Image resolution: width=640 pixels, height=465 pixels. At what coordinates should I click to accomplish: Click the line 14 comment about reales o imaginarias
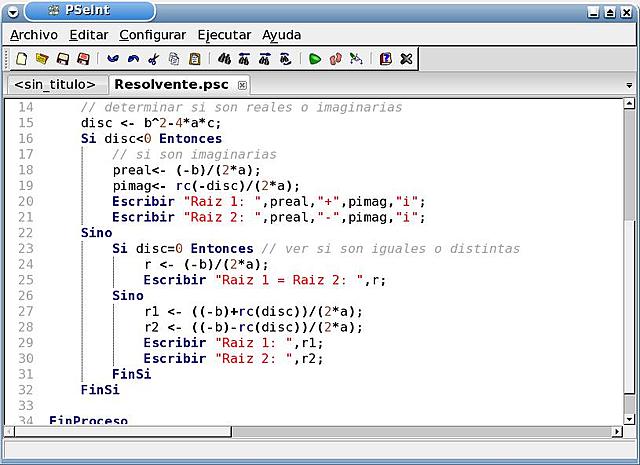241,107
